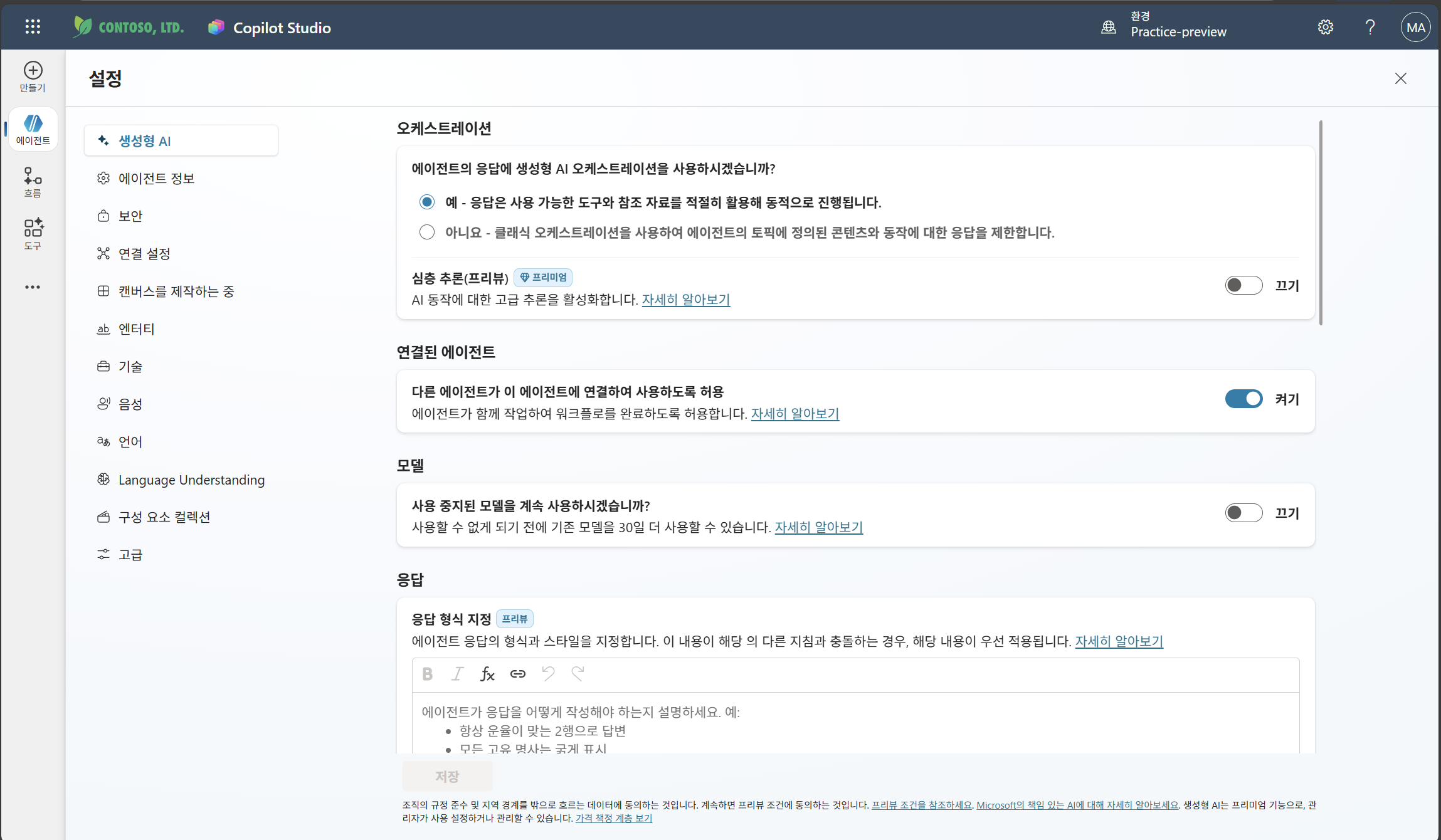This screenshot has width=1441, height=840.
Task: Open the MA account avatar
Action: coord(1415,28)
